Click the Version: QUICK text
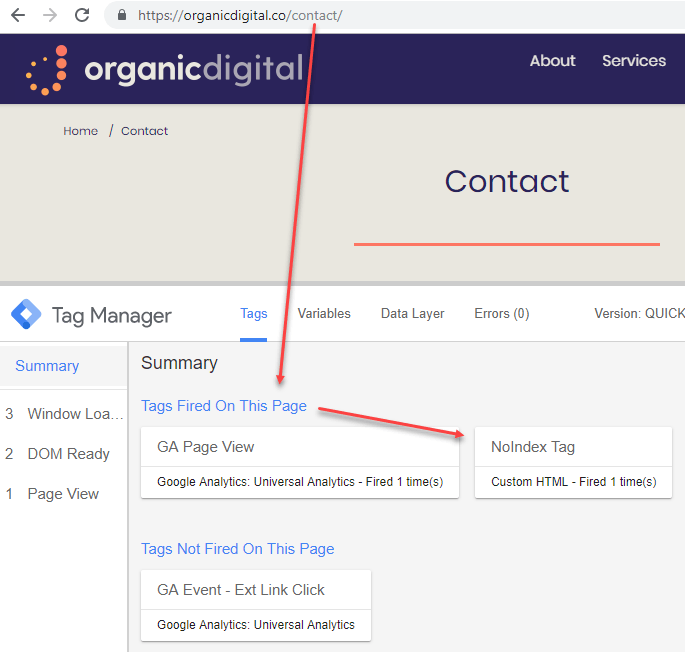This screenshot has width=685, height=652. click(x=639, y=314)
